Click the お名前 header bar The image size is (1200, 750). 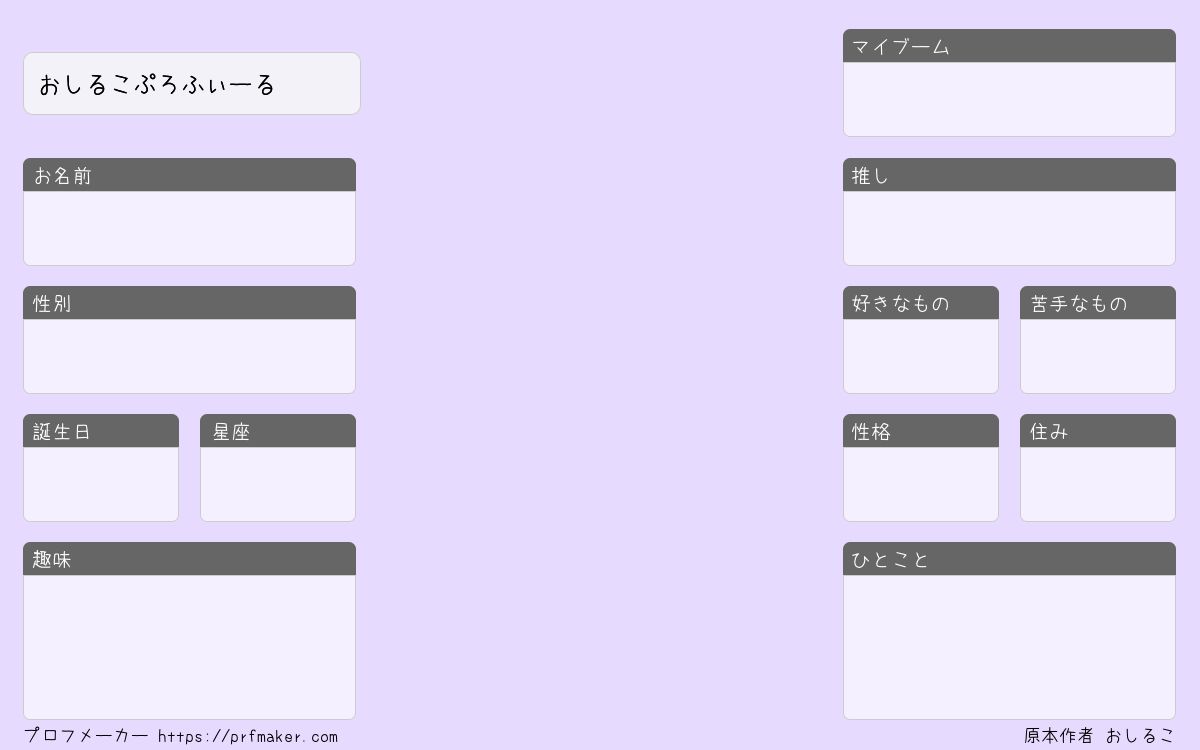click(189, 175)
